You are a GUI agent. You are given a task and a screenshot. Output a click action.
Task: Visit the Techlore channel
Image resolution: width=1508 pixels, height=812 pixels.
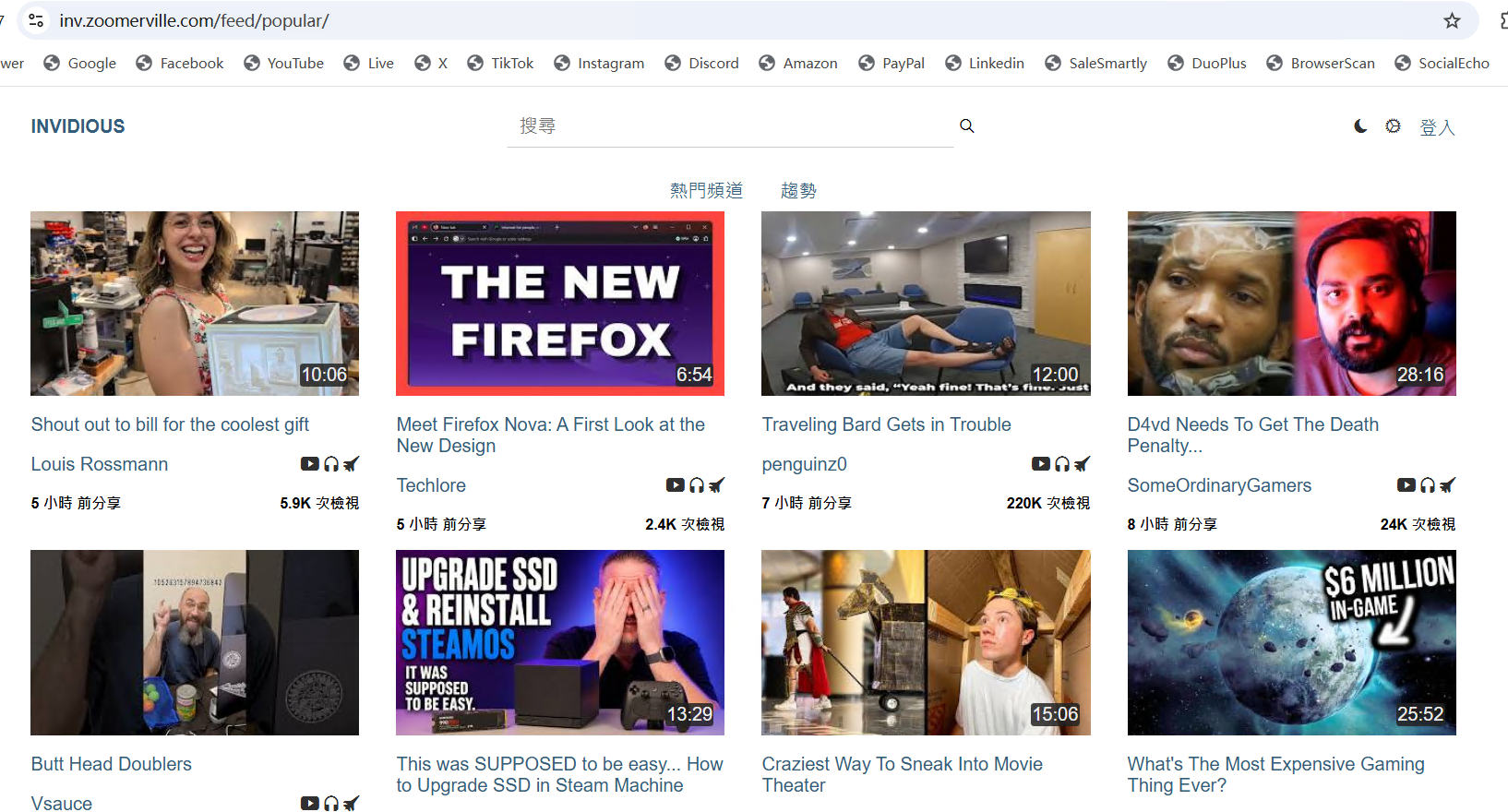pyautogui.click(x=431, y=485)
